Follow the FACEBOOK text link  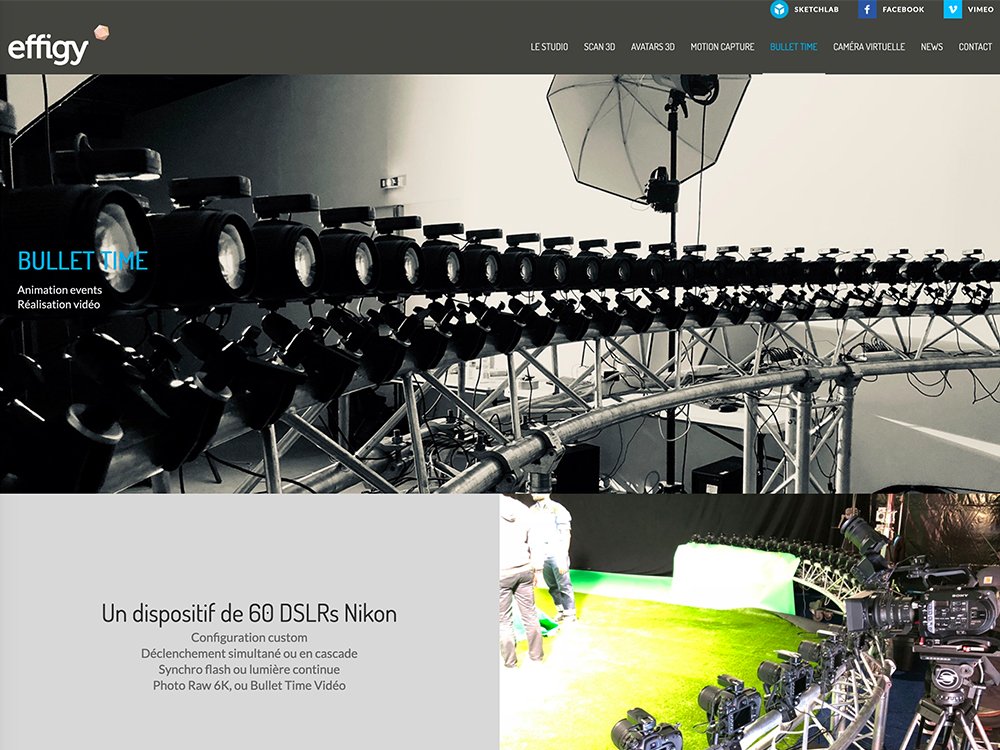click(x=903, y=9)
